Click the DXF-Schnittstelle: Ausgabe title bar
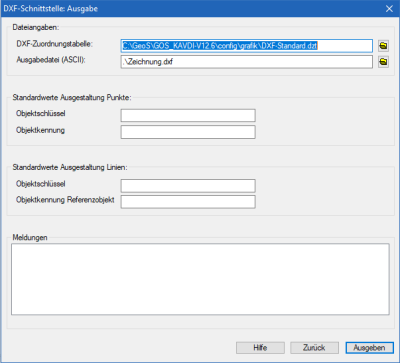The width and height of the screenshot is (400, 363). pyautogui.click(x=200, y=9)
